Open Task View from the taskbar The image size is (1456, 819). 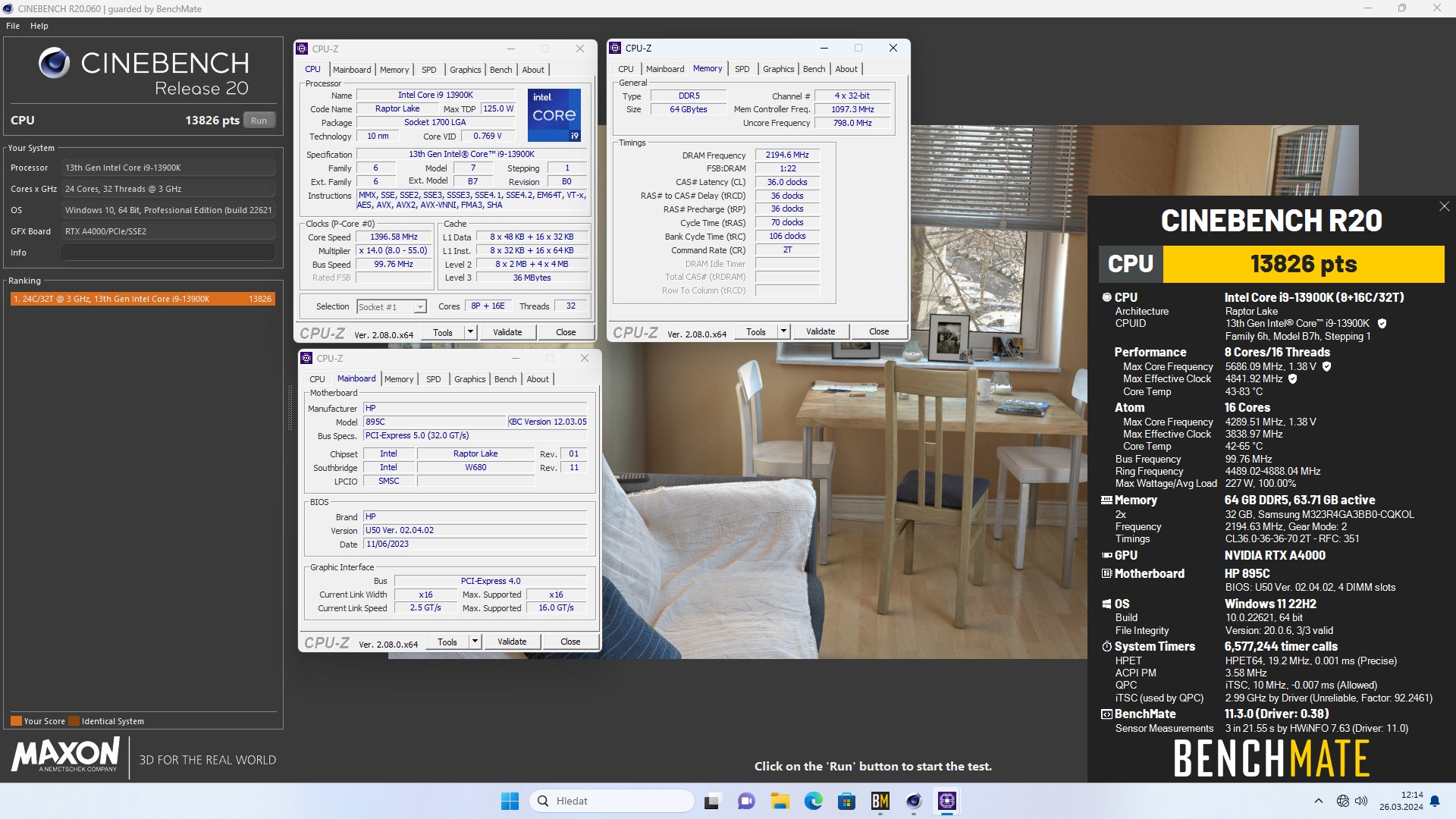[x=711, y=801]
